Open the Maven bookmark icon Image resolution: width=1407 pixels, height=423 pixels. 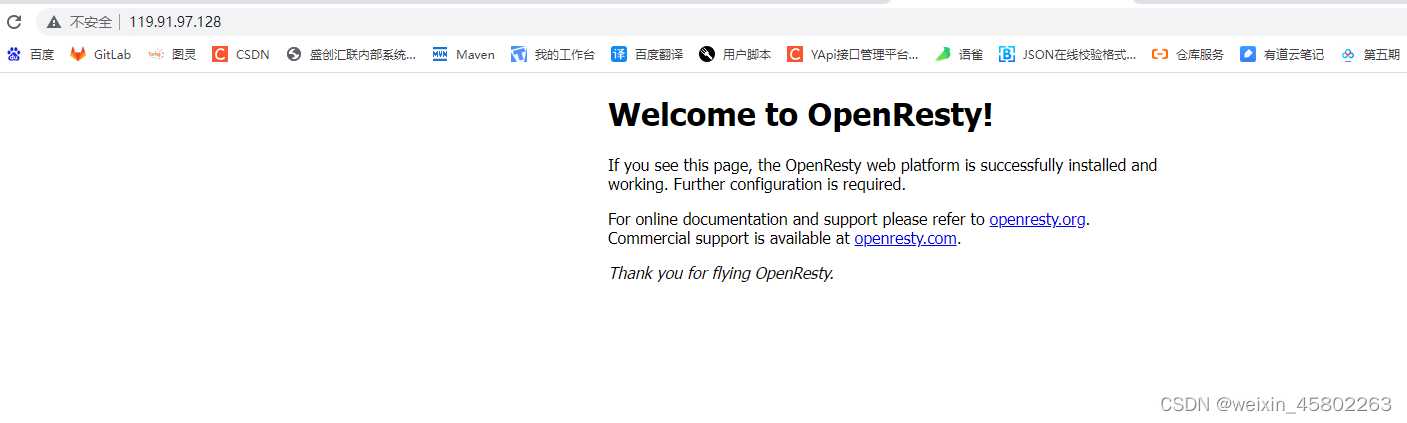click(x=440, y=55)
